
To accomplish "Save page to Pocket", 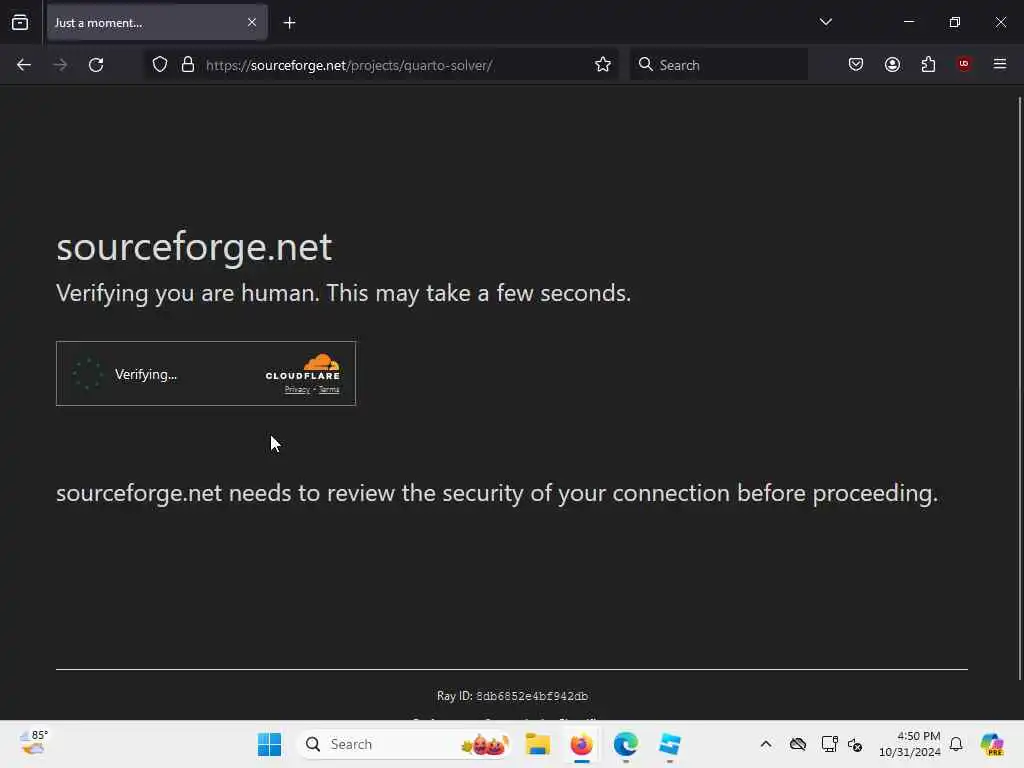I will coord(856,64).
